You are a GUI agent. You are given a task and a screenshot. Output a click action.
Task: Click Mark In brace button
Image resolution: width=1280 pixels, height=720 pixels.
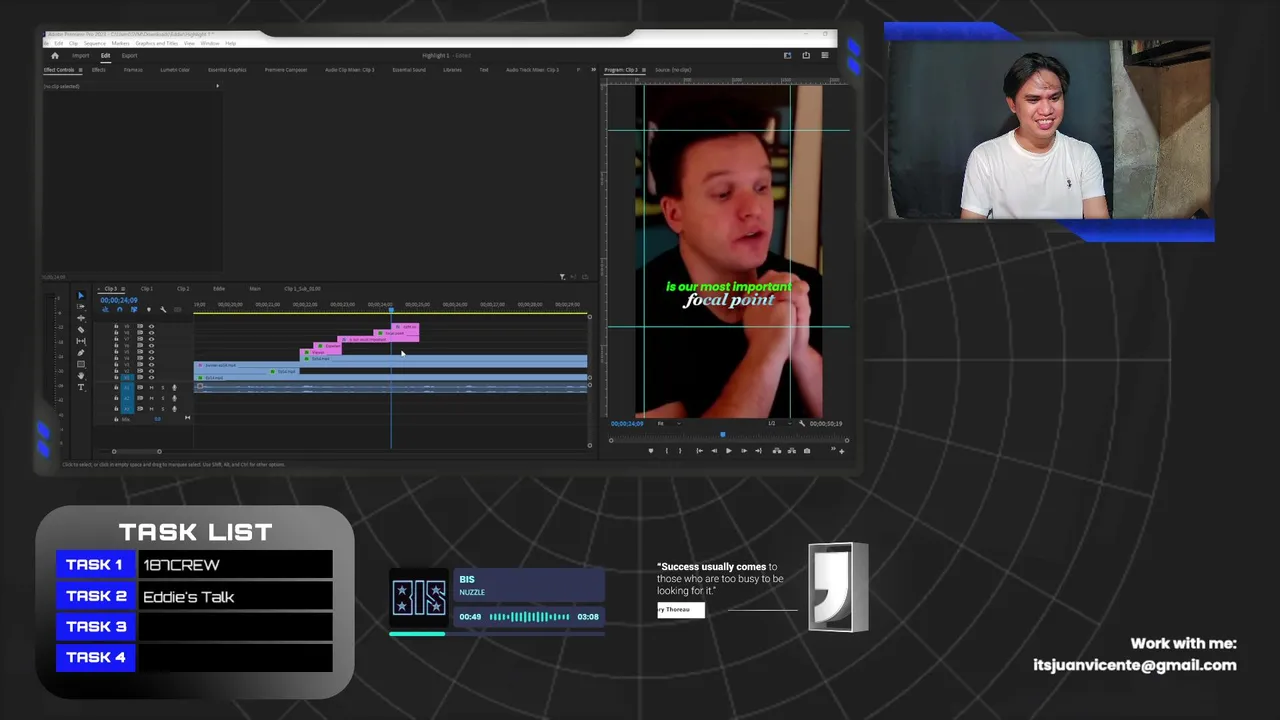point(667,451)
